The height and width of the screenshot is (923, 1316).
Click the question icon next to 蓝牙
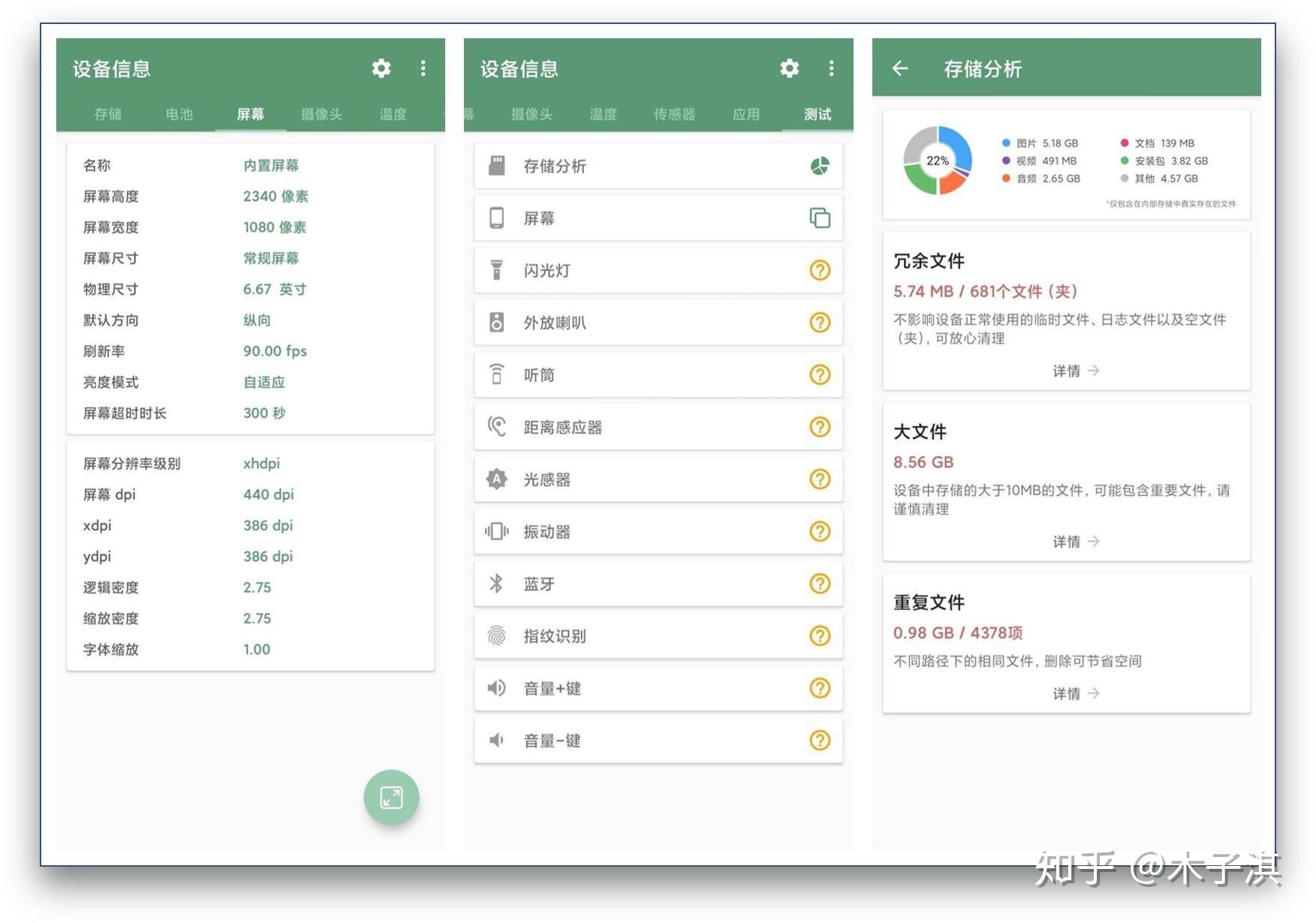tap(820, 583)
